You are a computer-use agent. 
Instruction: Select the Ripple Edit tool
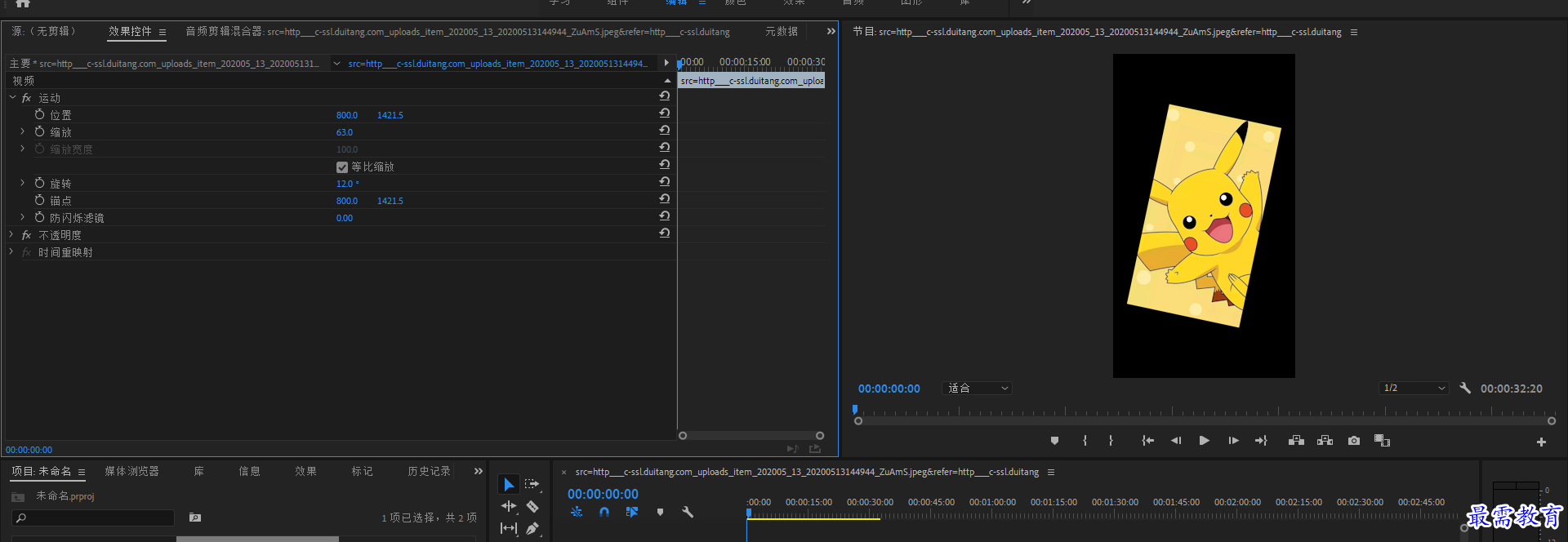(x=509, y=507)
